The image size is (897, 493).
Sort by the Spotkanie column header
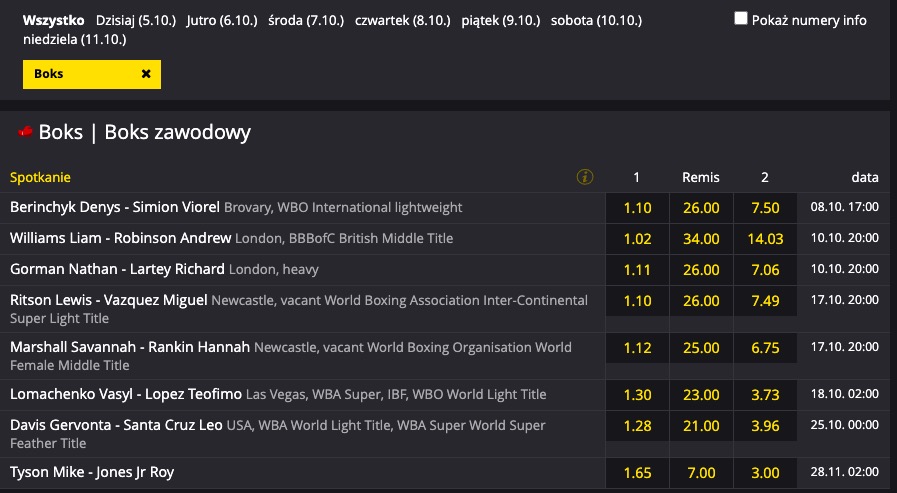(40, 177)
